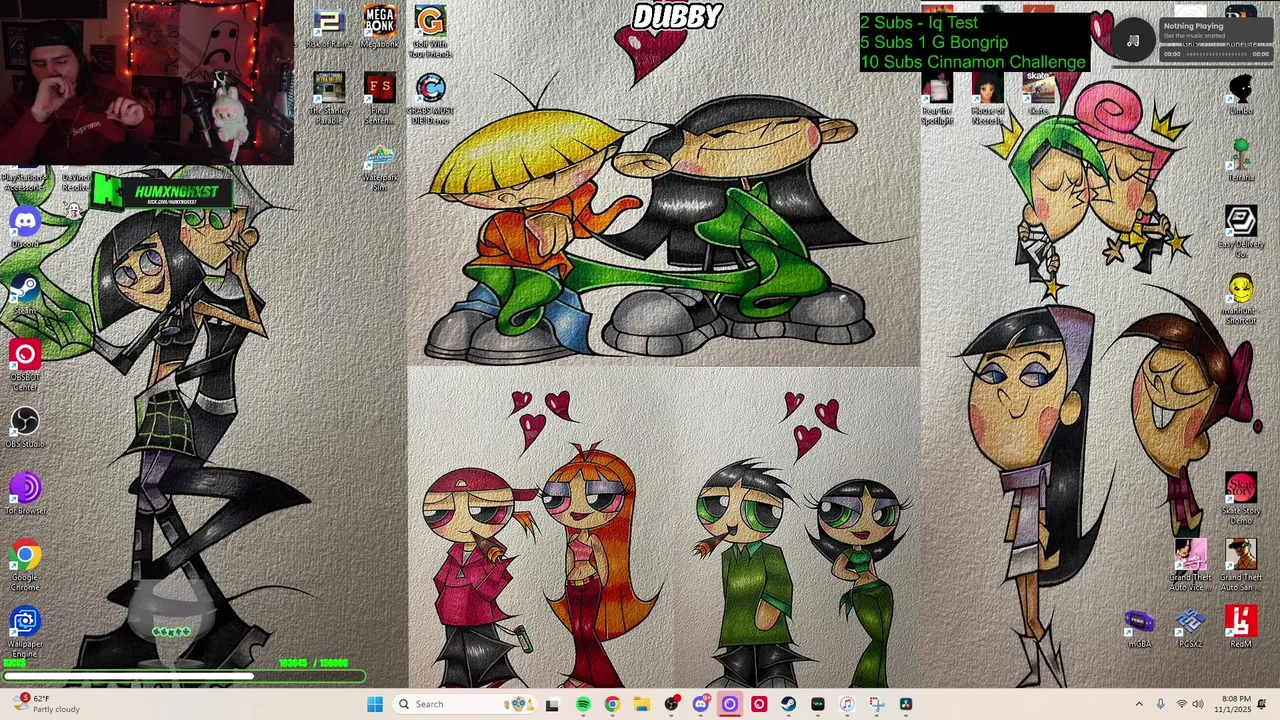Open Tor Browser desktop shortcut
This screenshot has height=720, width=1280.
pyautogui.click(x=25, y=495)
